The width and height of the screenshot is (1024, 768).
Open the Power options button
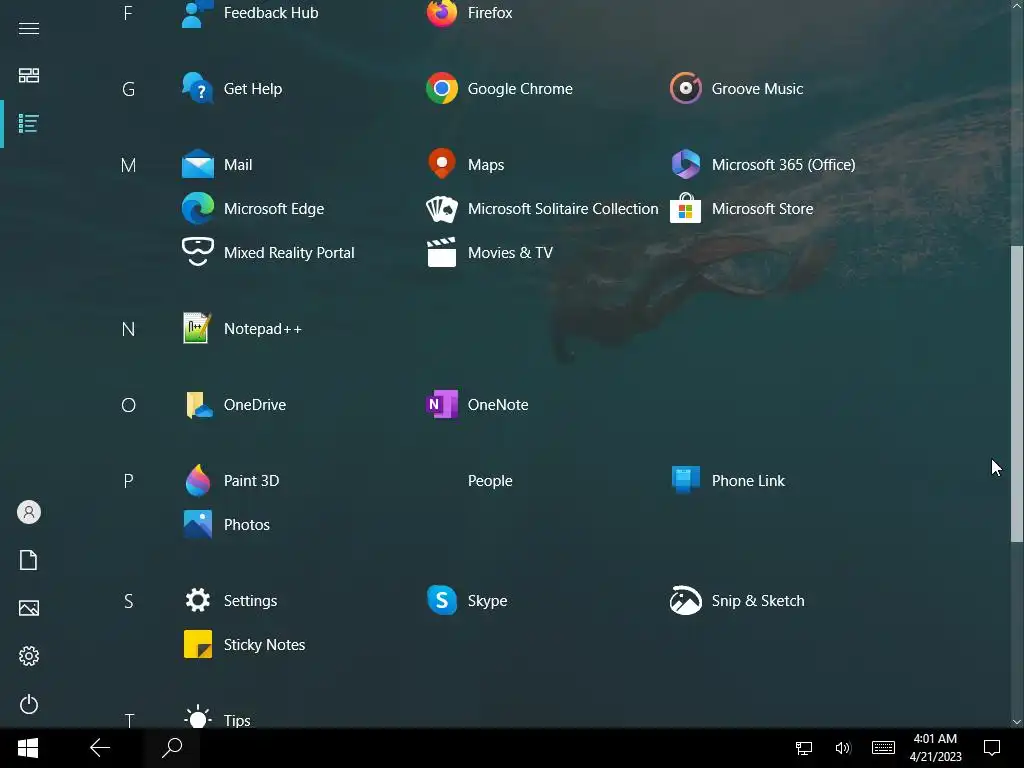(x=29, y=704)
